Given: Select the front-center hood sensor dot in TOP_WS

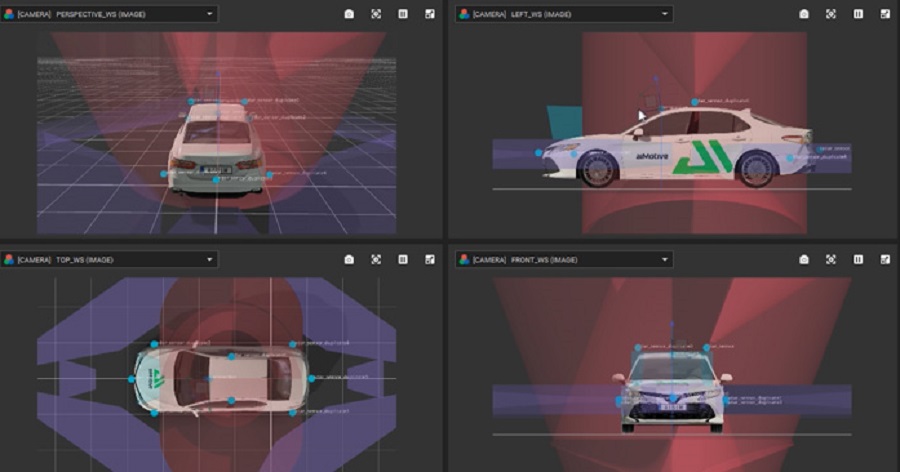Looking at the screenshot, I should pyautogui.click(x=131, y=379).
